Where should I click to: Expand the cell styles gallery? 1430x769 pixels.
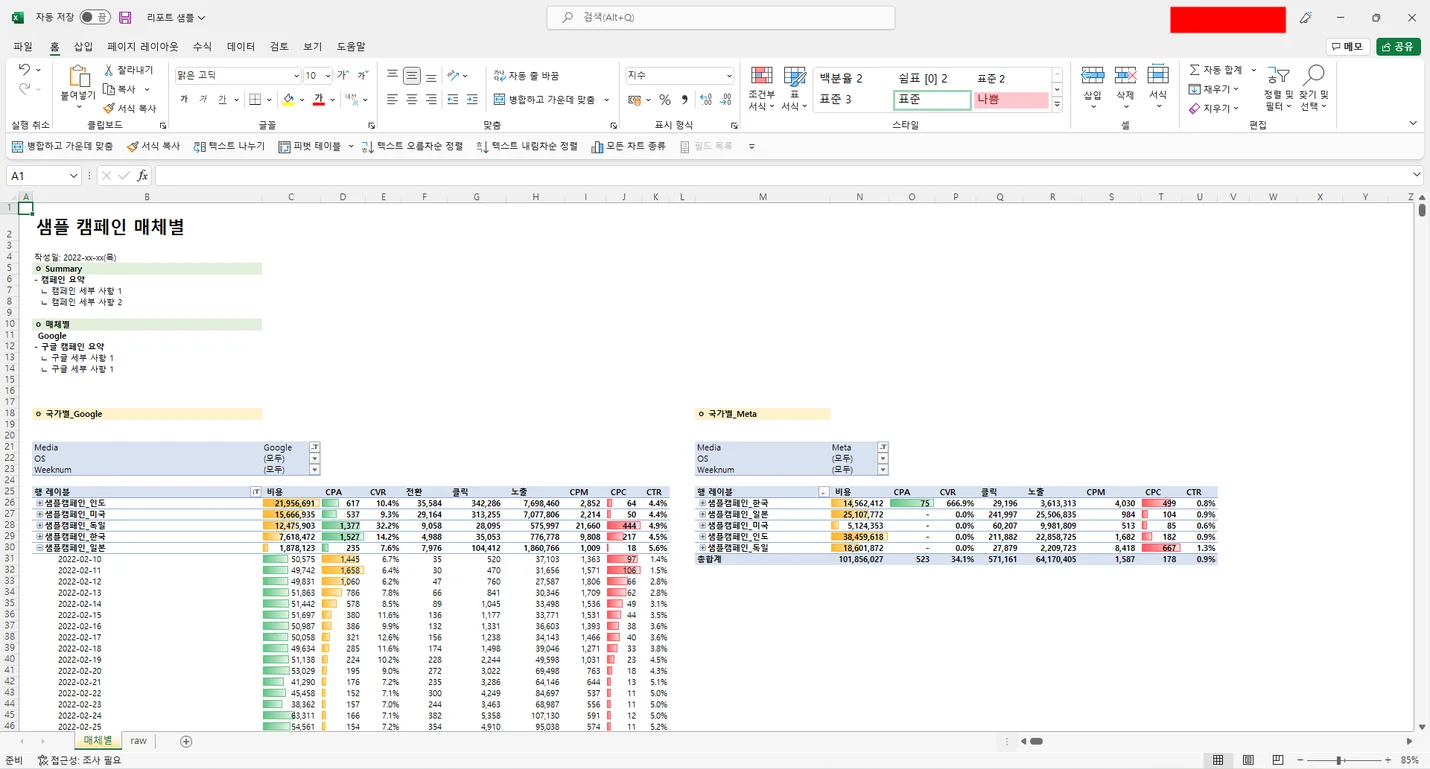click(x=1057, y=104)
